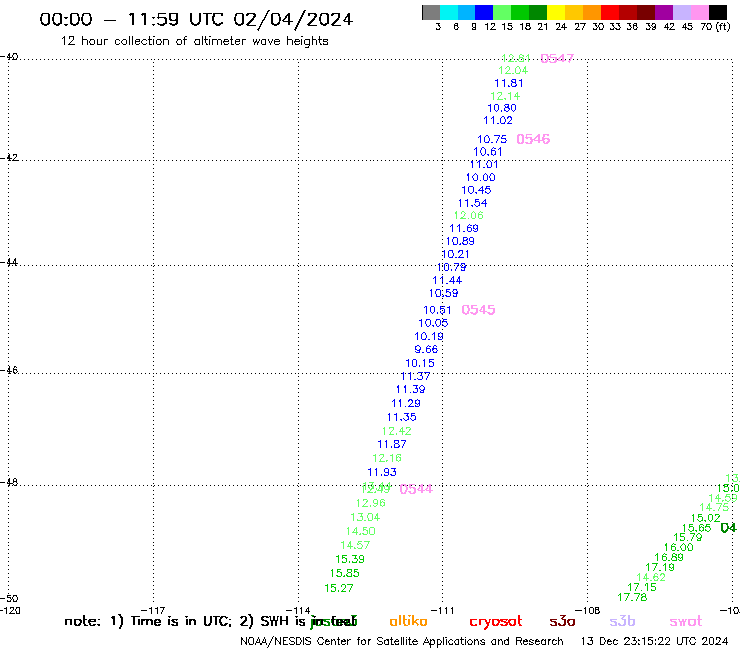The height and width of the screenshot is (650, 740).
Task: Click the wave height value 15.85
Action: (345, 574)
